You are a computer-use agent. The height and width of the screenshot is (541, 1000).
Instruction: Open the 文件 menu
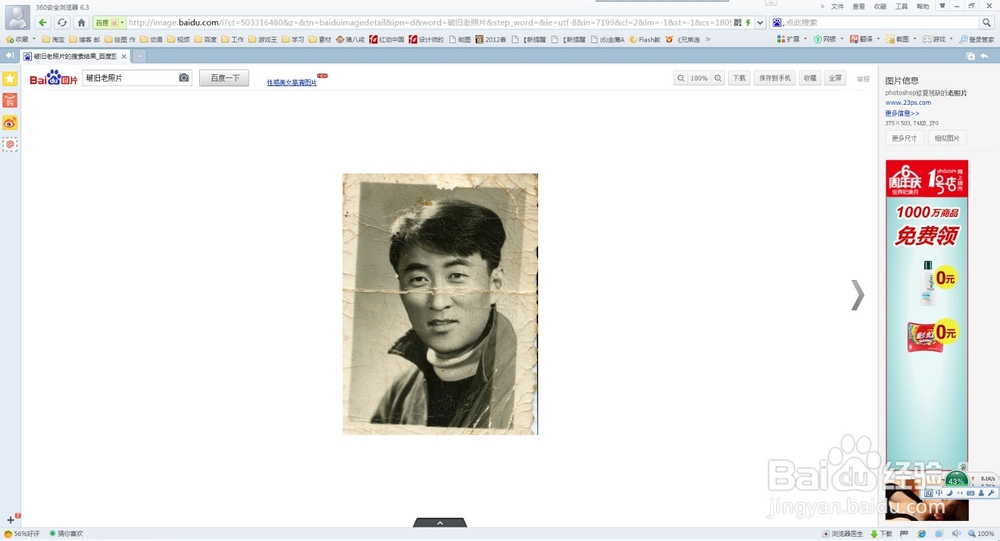pyautogui.click(x=837, y=6)
